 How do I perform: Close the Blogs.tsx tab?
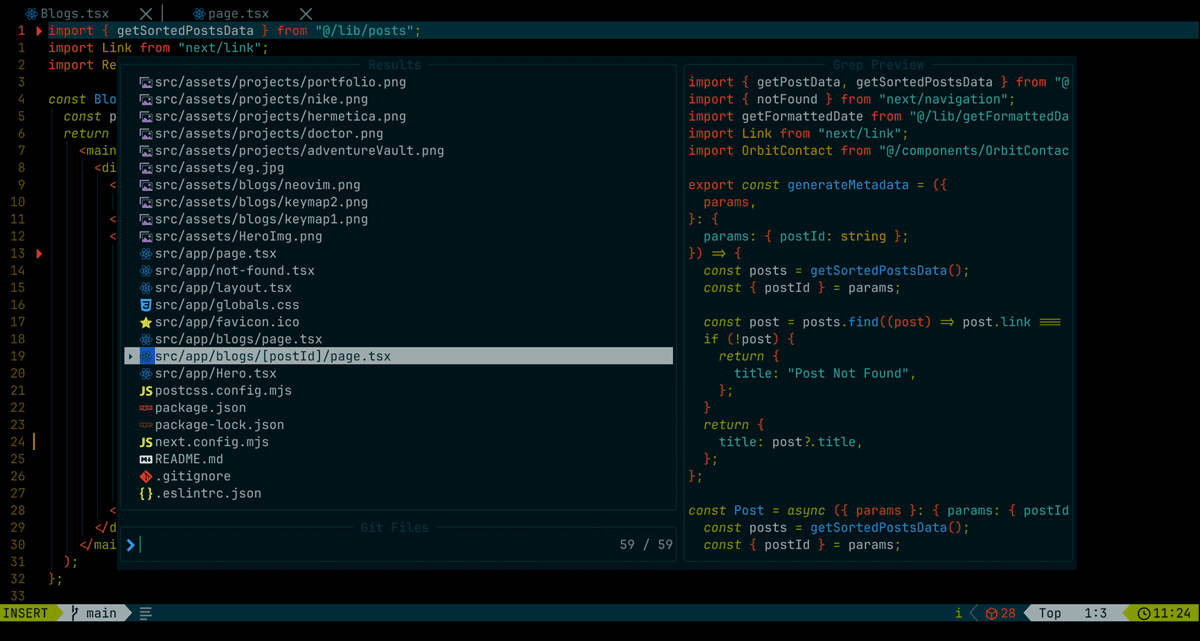146,14
